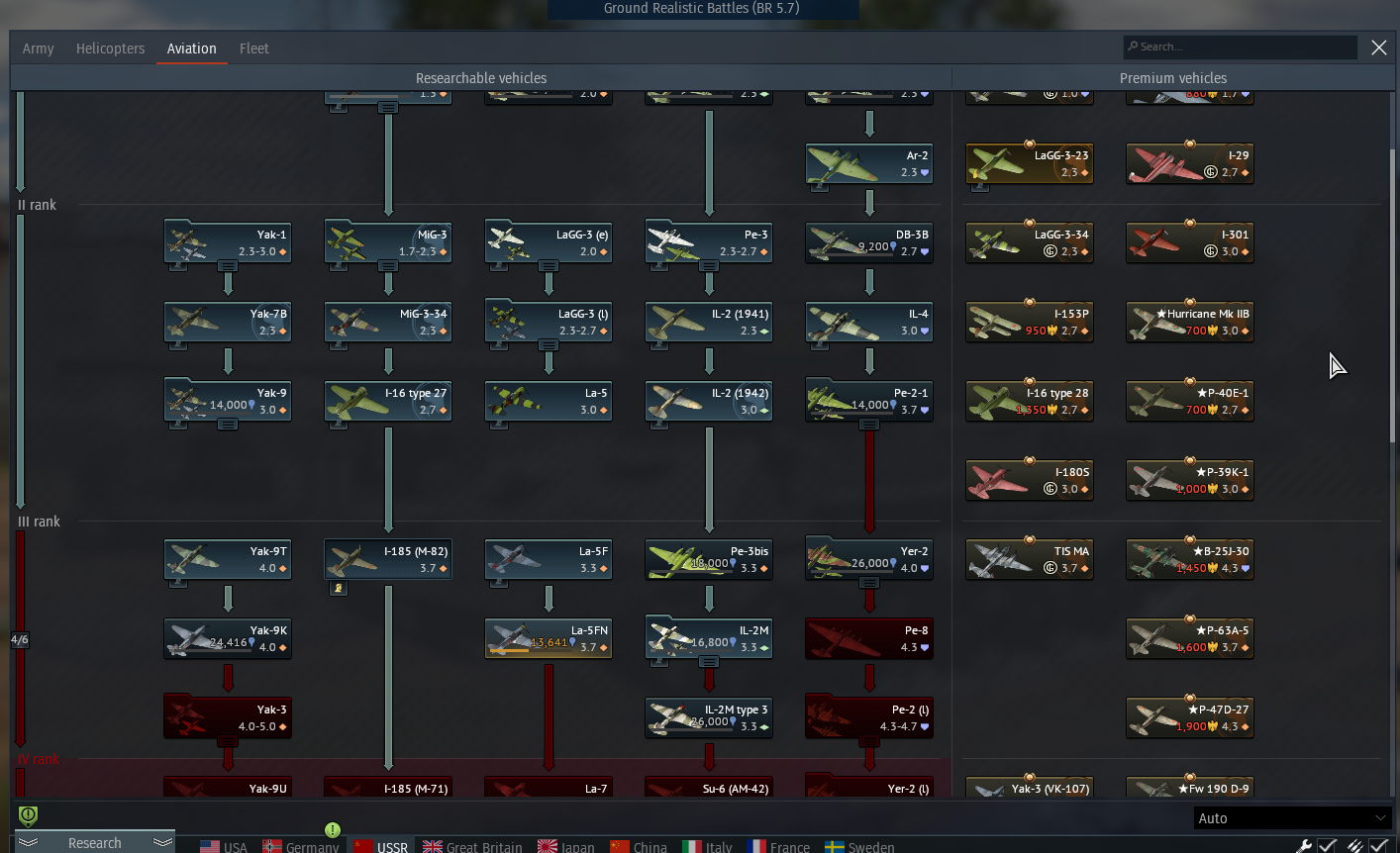The height and width of the screenshot is (853, 1400).
Task: Select the premium TIS MA card
Action: pyautogui.click(x=1030, y=559)
